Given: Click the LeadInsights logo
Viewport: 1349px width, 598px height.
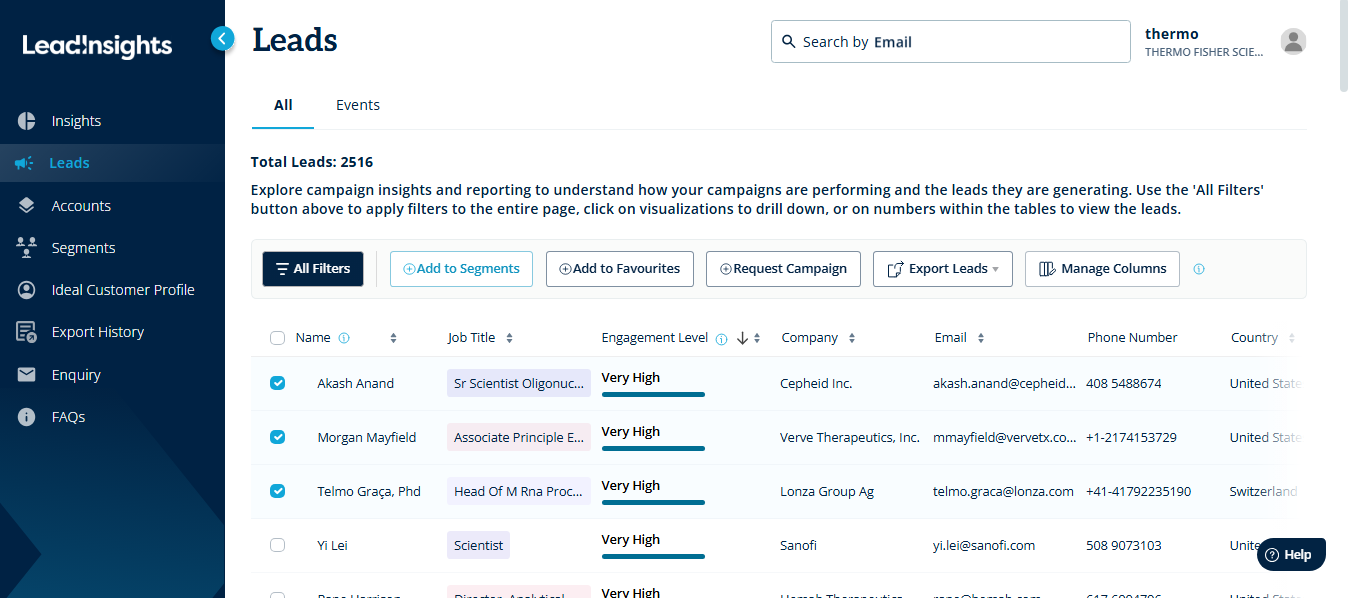Looking at the screenshot, I should pos(97,46).
